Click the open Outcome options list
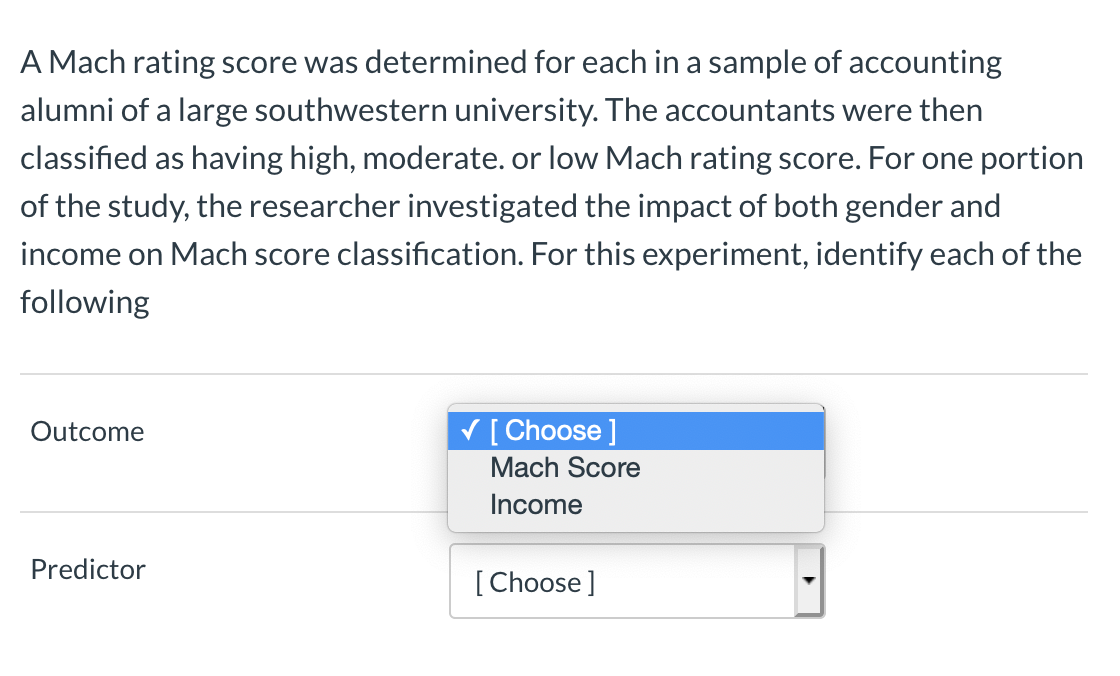The image size is (1120, 676). click(x=636, y=467)
